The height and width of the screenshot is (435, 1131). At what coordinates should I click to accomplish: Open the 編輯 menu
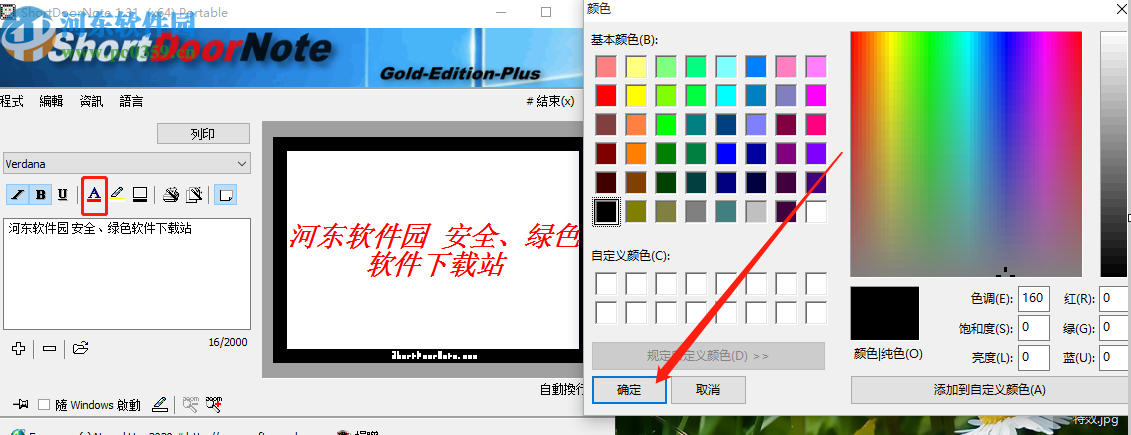51,102
